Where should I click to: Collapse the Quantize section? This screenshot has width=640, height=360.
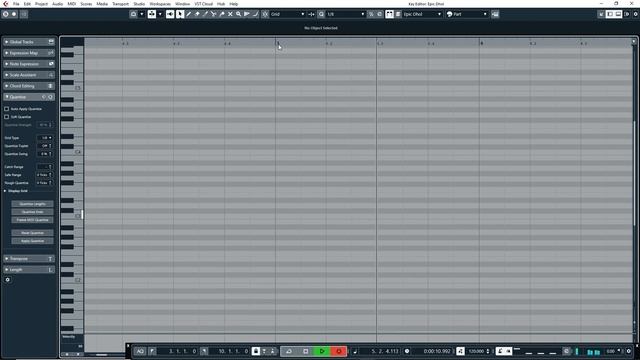[29, 97]
